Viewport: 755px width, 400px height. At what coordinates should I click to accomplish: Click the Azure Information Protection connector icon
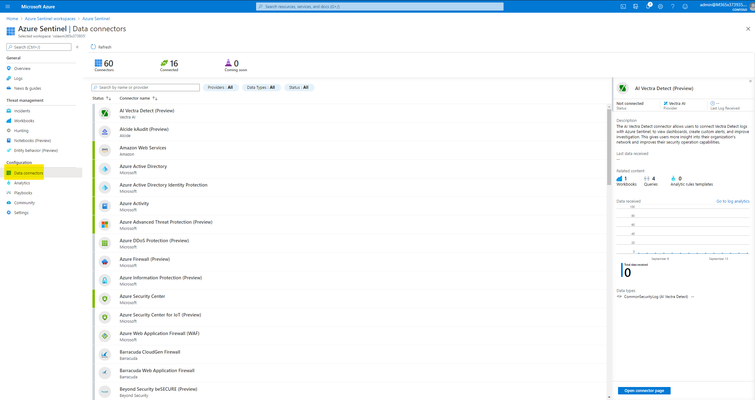click(x=104, y=280)
